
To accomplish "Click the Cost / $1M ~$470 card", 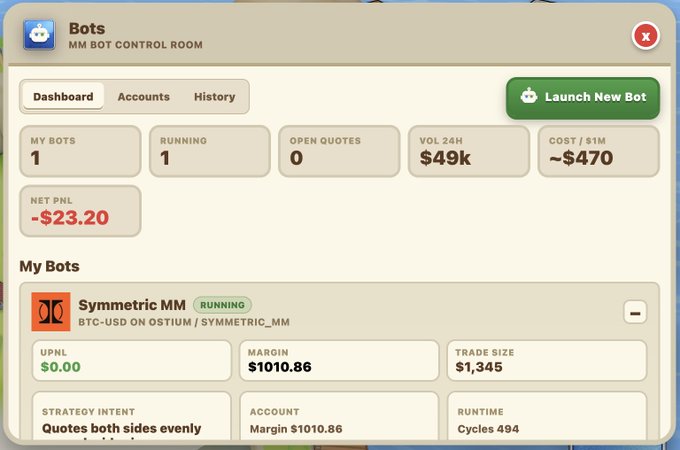I will point(598,151).
